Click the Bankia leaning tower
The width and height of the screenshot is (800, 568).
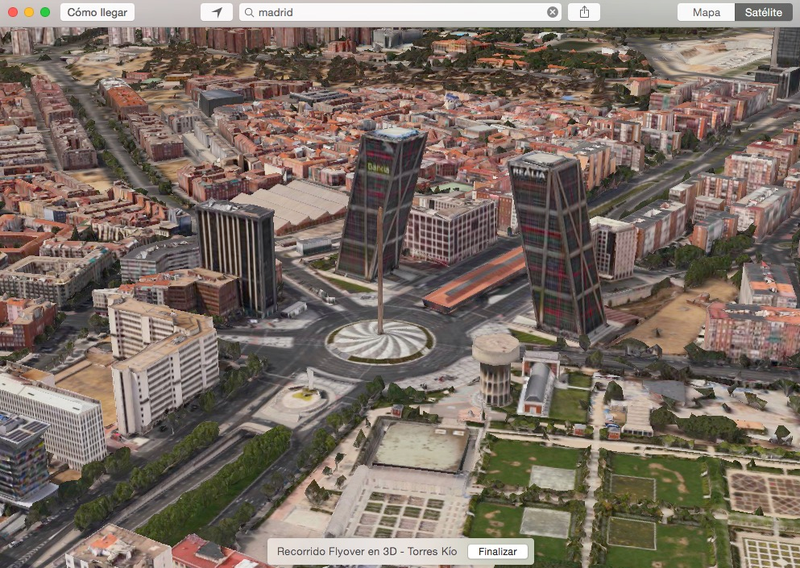pyautogui.click(x=381, y=204)
